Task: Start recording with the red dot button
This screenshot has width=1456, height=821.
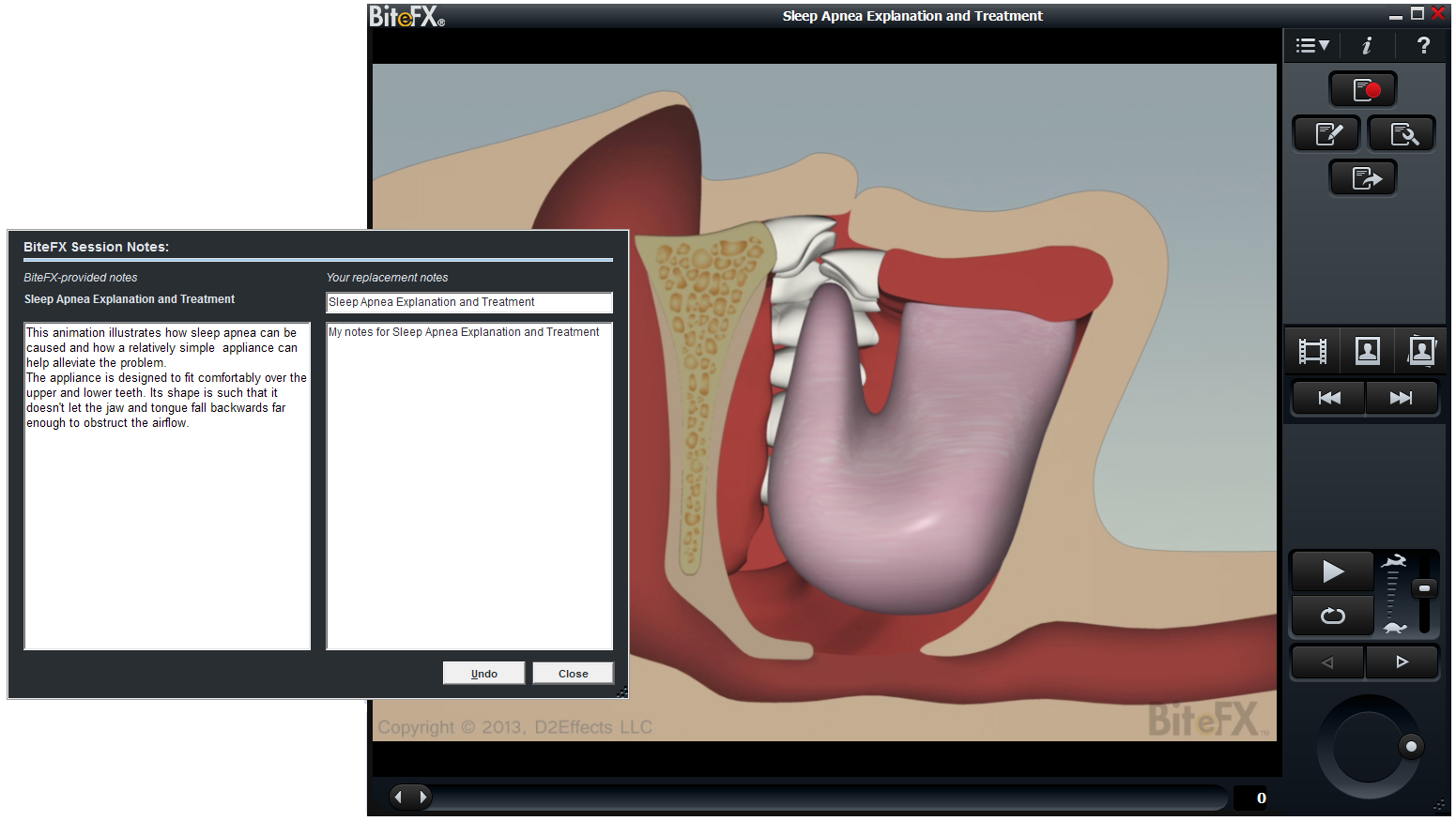Action: click(x=1363, y=90)
